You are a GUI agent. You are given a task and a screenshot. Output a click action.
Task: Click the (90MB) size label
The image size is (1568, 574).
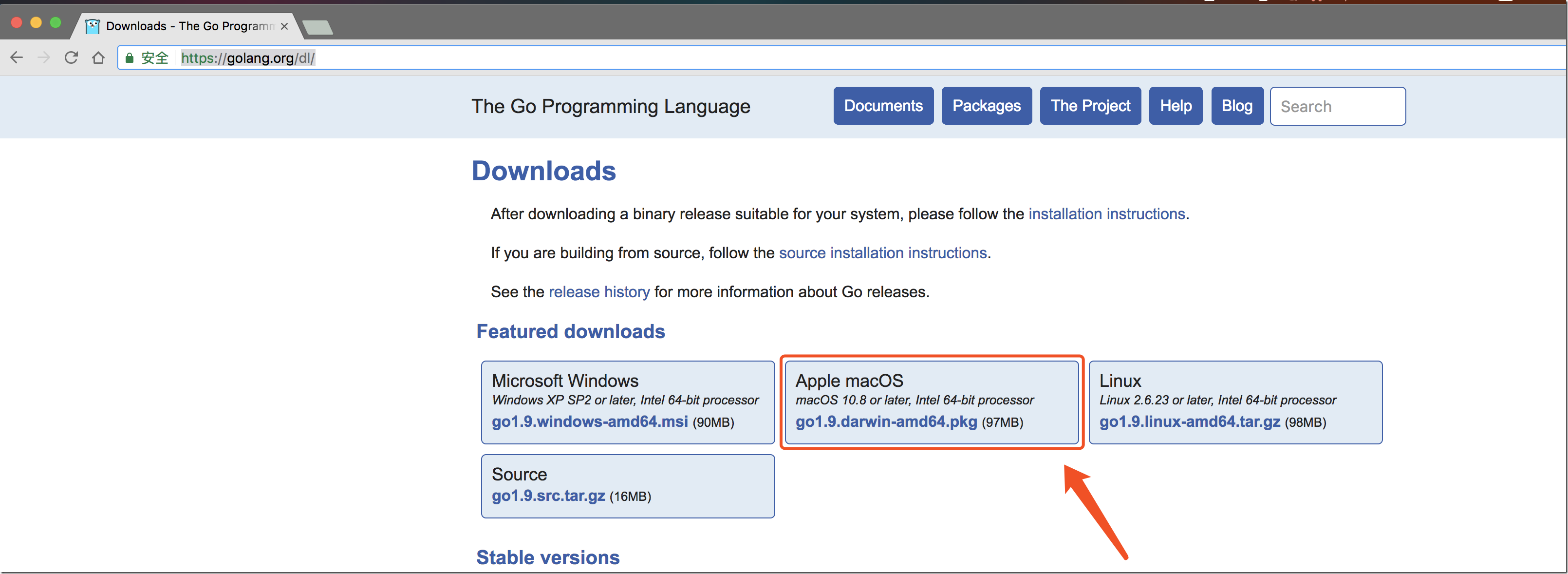(x=713, y=422)
